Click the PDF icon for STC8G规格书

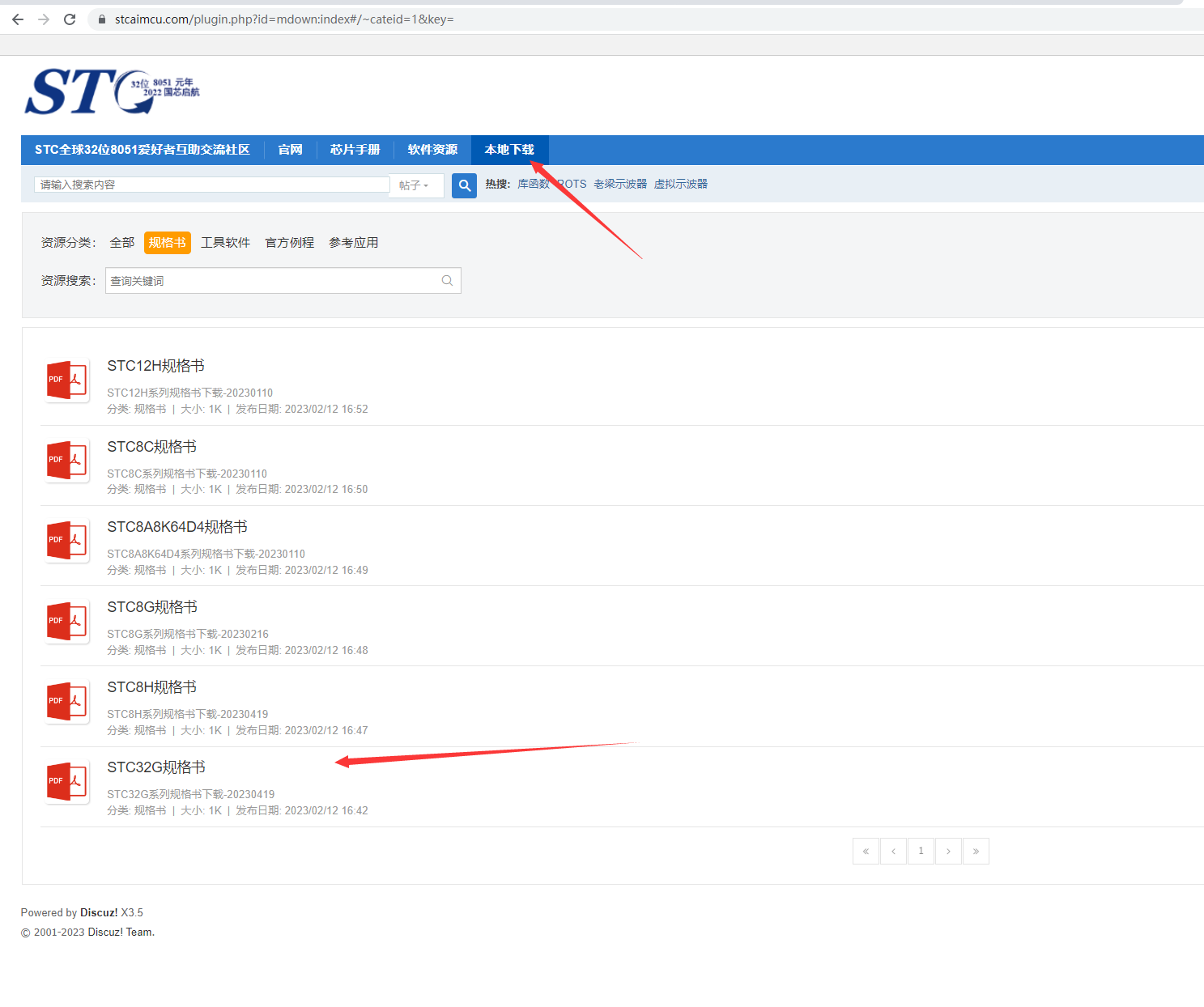(67, 622)
